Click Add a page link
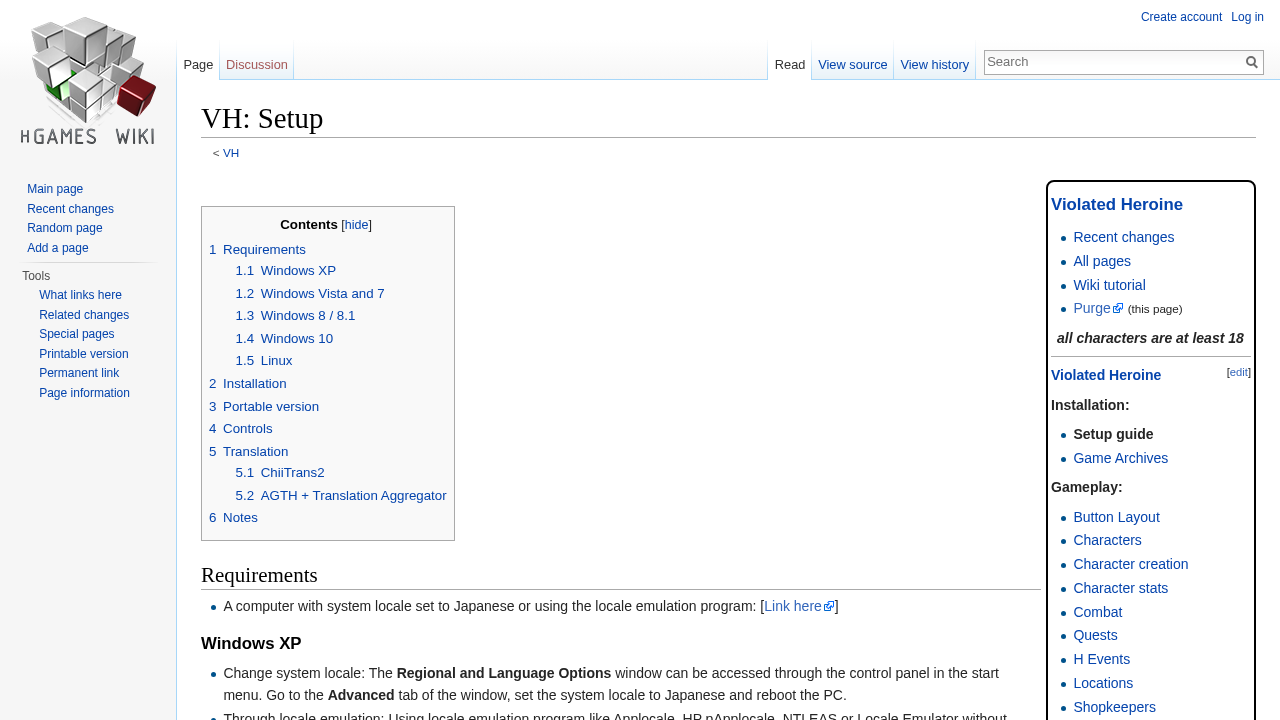The width and height of the screenshot is (1280, 720). pos(58,248)
